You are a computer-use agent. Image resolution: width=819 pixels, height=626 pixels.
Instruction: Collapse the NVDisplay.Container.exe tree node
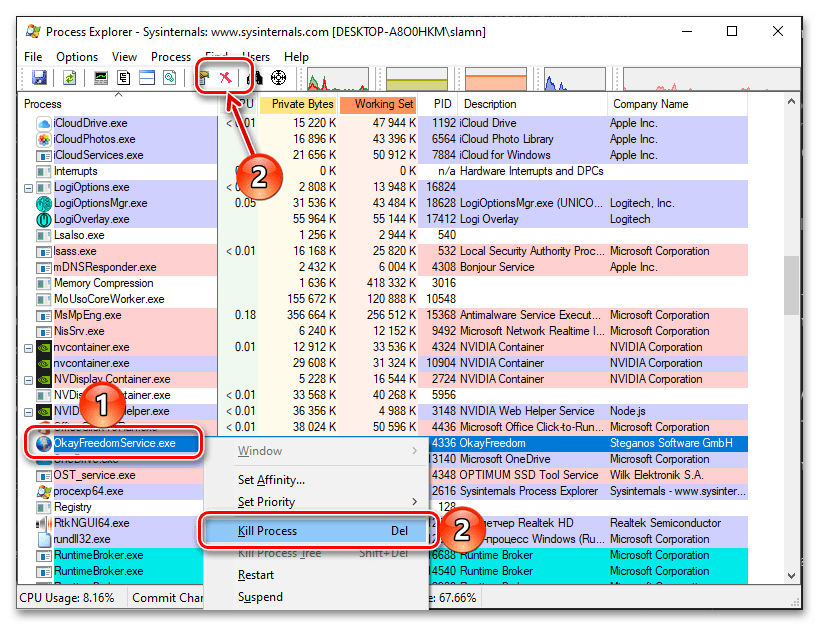(28, 379)
